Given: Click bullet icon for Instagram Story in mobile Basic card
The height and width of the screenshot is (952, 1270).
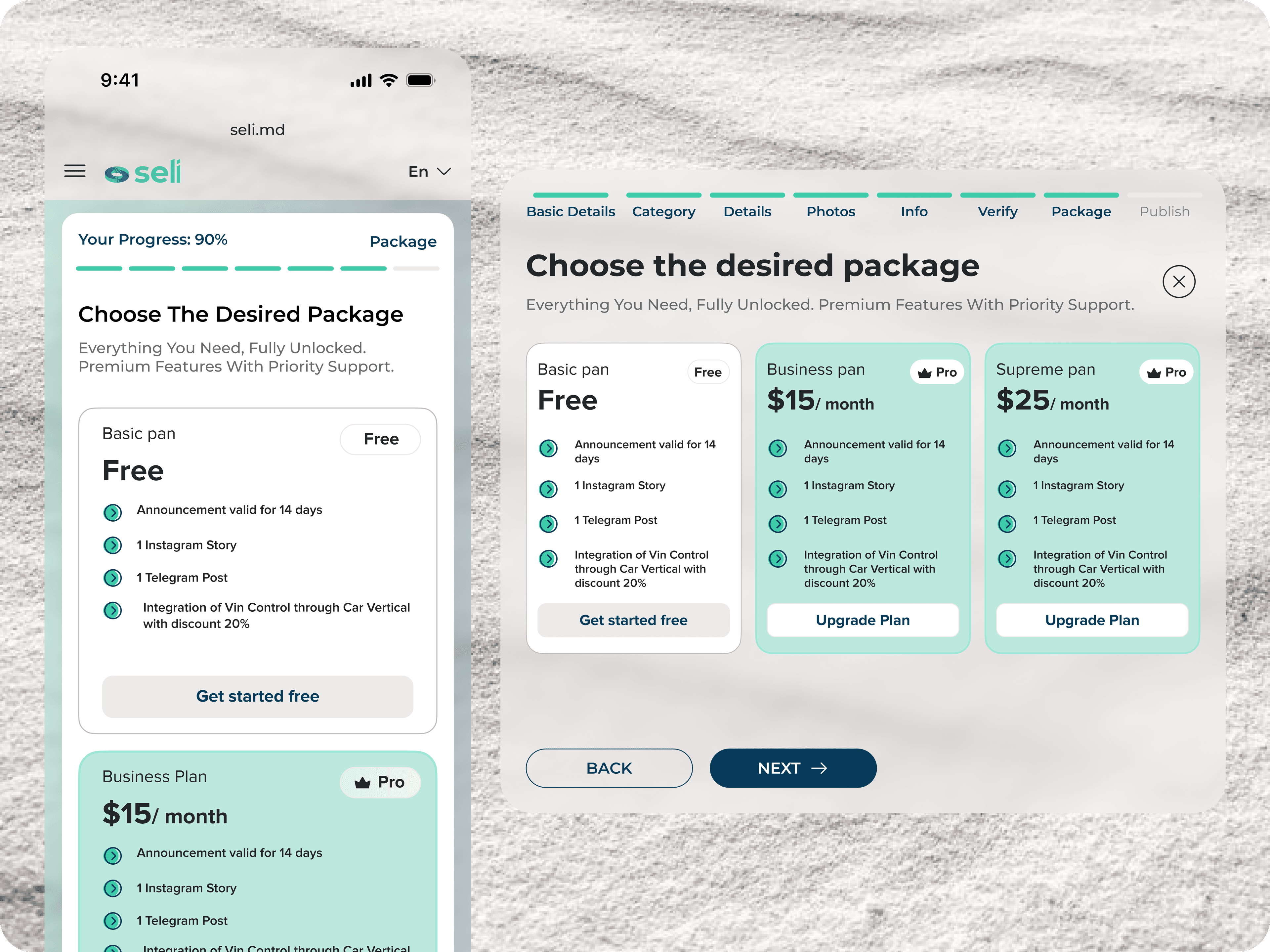Looking at the screenshot, I should pos(112,545).
